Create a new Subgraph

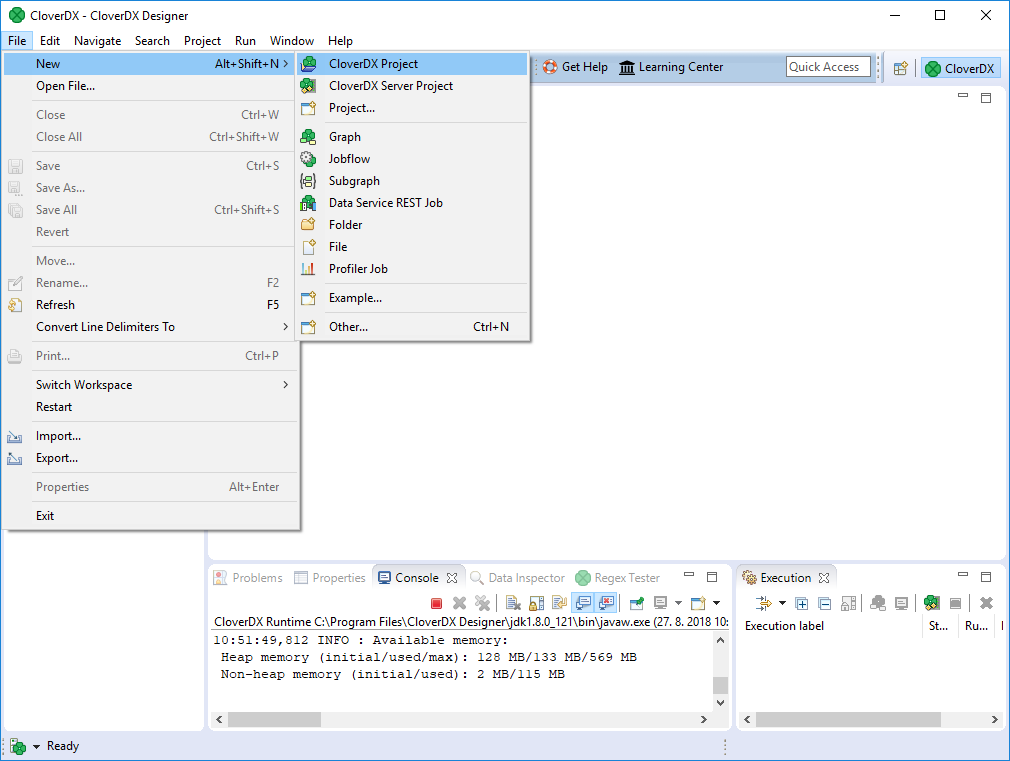point(354,181)
